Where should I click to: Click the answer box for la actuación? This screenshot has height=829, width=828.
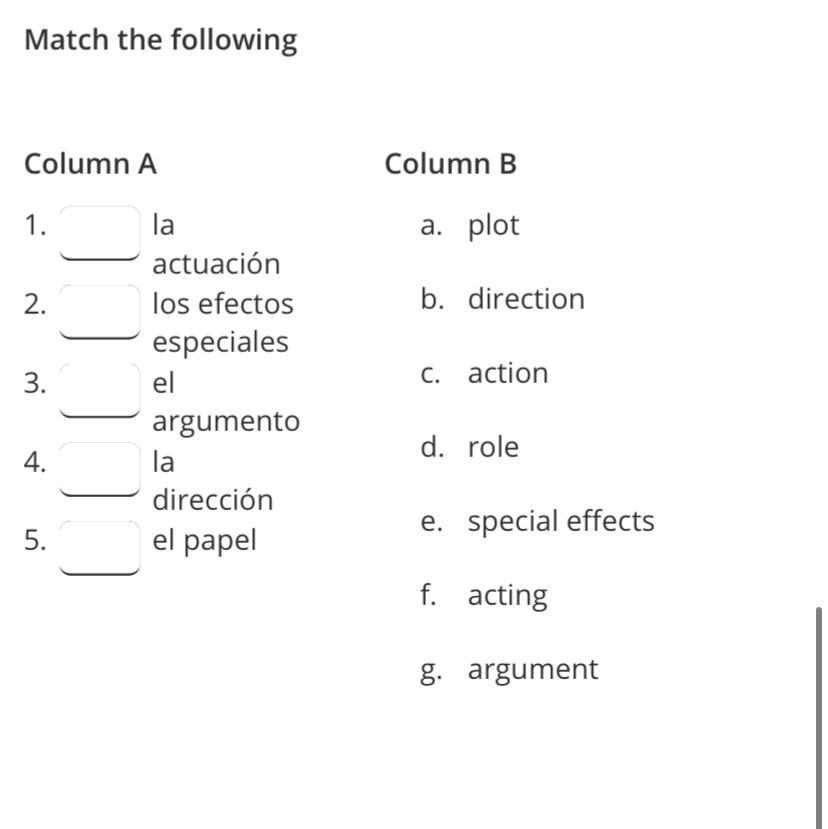click(x=100, y=233)
